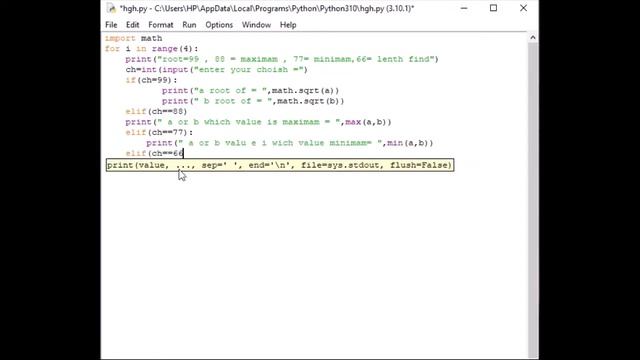The height and width of the screenshot is (360, 640).
Task: Open the File menu
Action: 111,25
